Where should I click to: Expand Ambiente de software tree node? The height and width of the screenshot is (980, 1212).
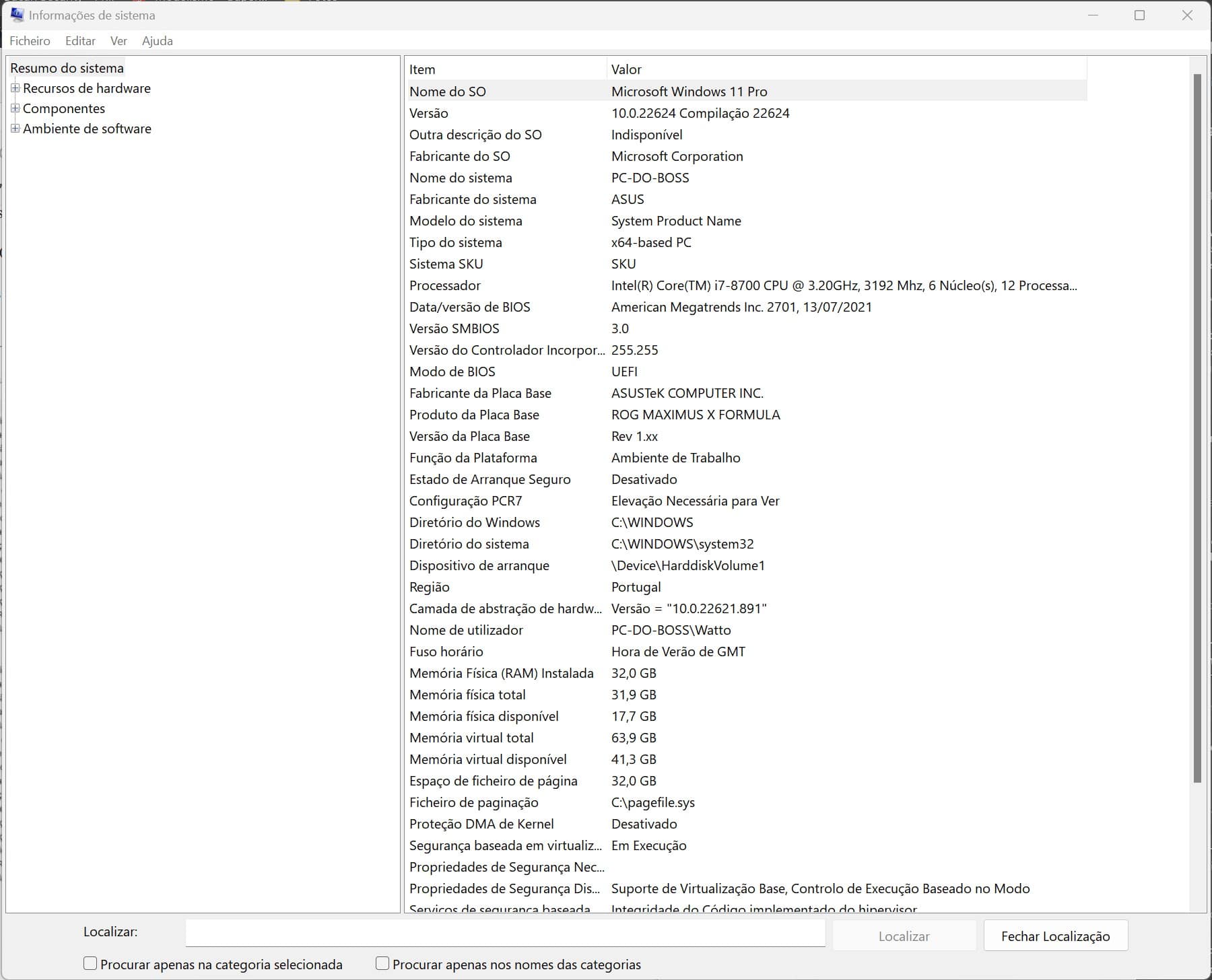pos(15,129)
